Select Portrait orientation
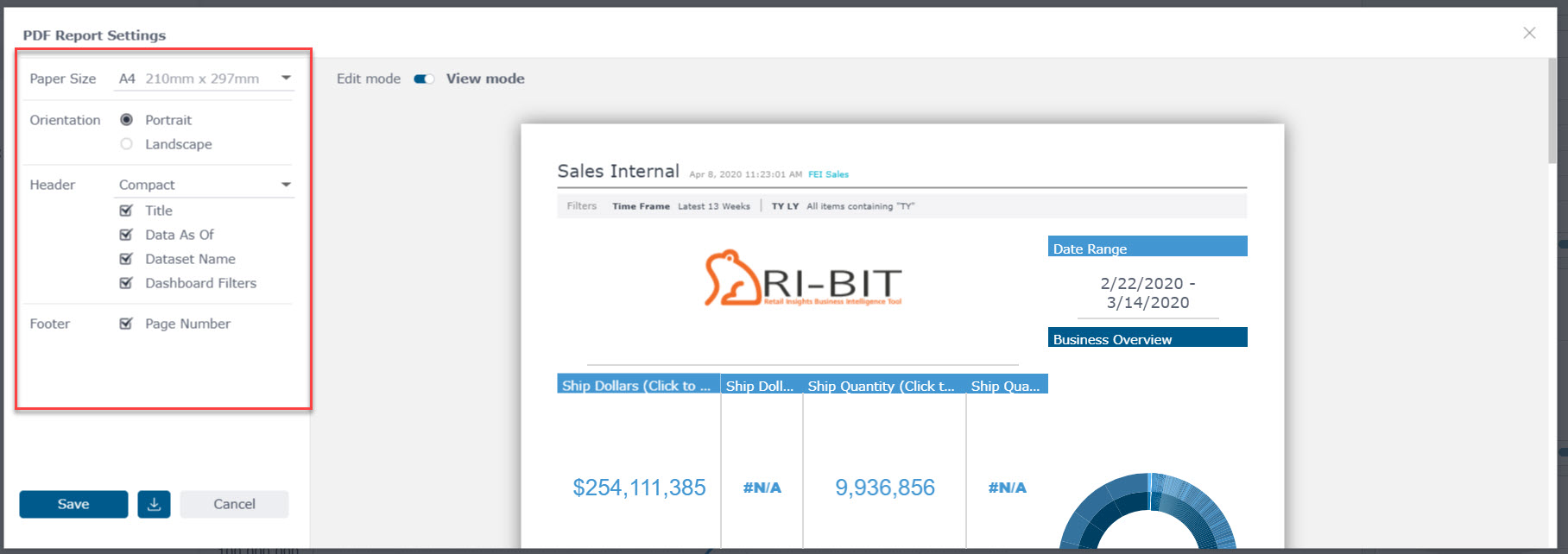The height and width of the screenshot is (554, 1568). [126, 120]
